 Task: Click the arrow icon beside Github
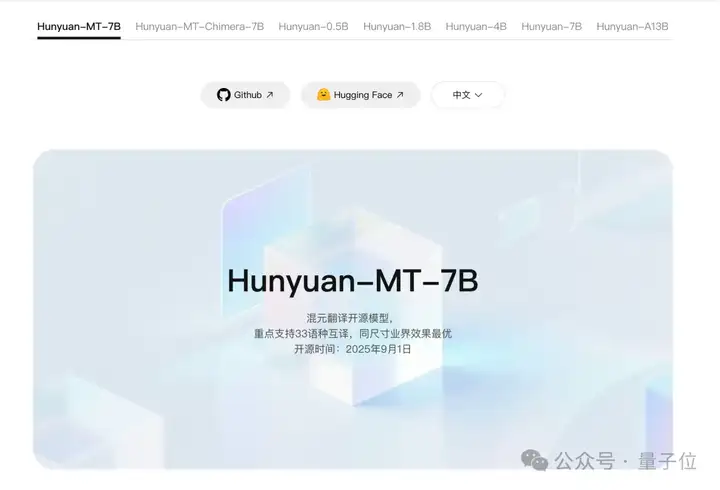270,95
